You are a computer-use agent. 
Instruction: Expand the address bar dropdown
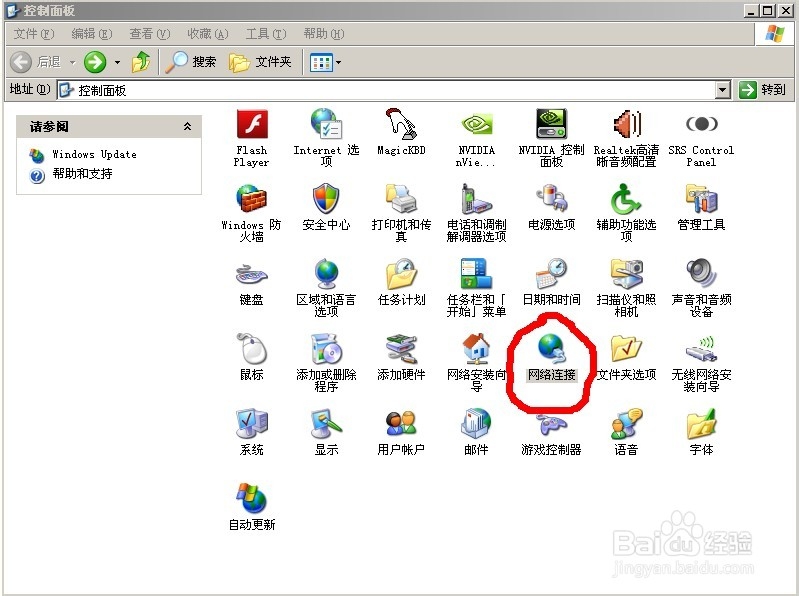pyautogui.click(x=723, y=90)
